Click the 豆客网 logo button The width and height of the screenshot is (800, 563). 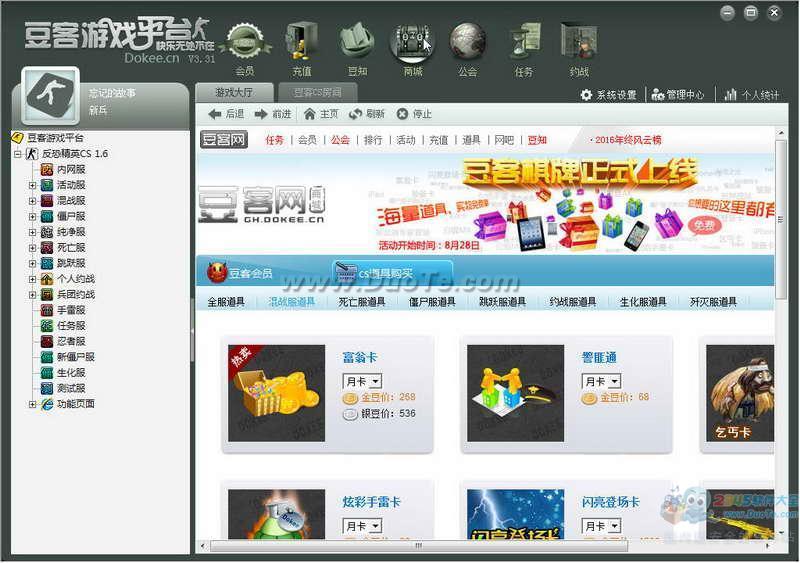(223, 139)
